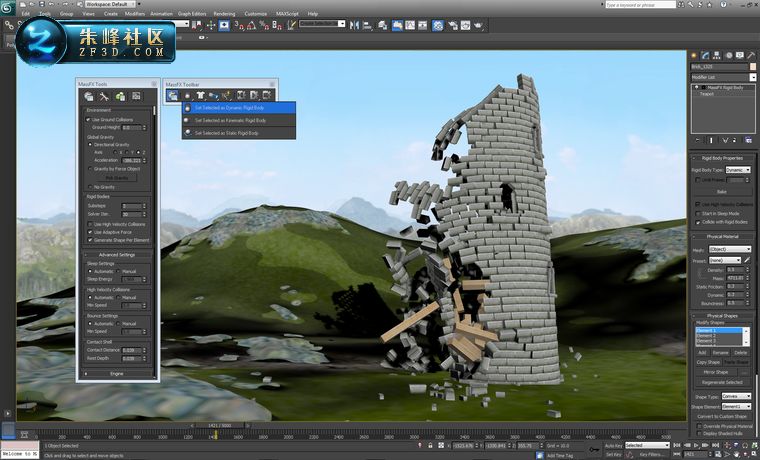Open the Shape Element dropdown

click(x=736, y=406)
